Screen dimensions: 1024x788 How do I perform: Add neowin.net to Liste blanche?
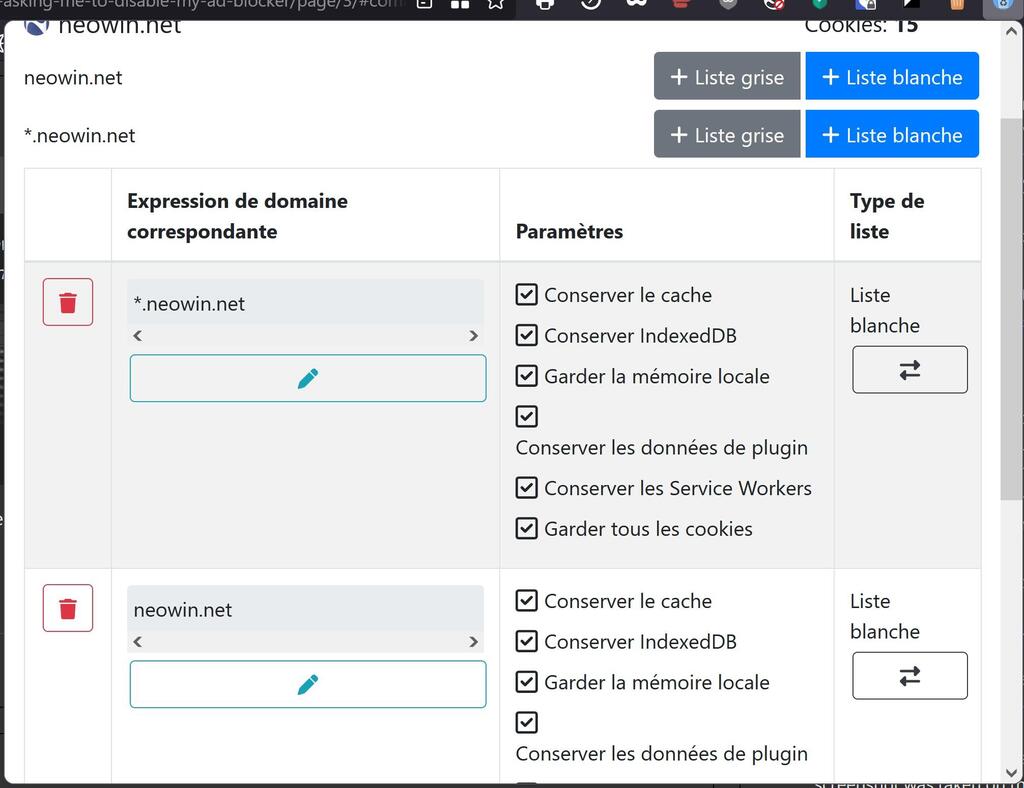(x=892, y=76)
